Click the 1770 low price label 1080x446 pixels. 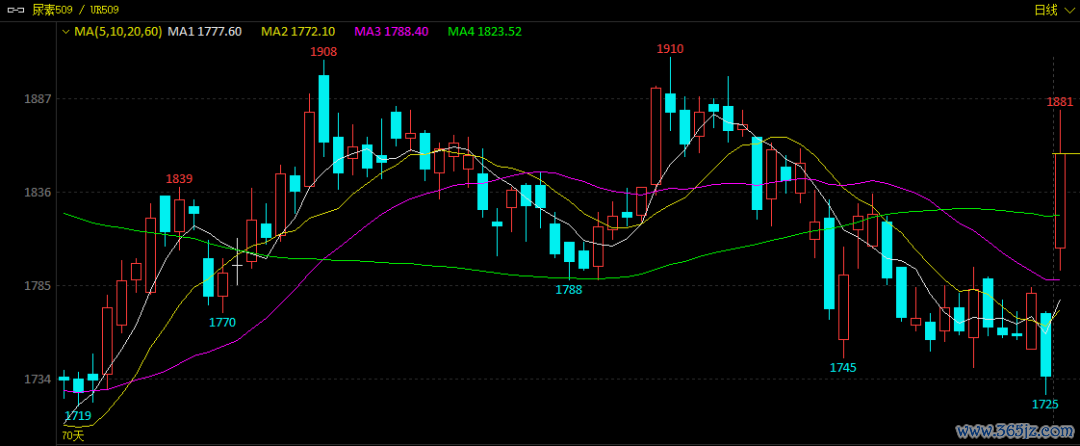point(222,322)
